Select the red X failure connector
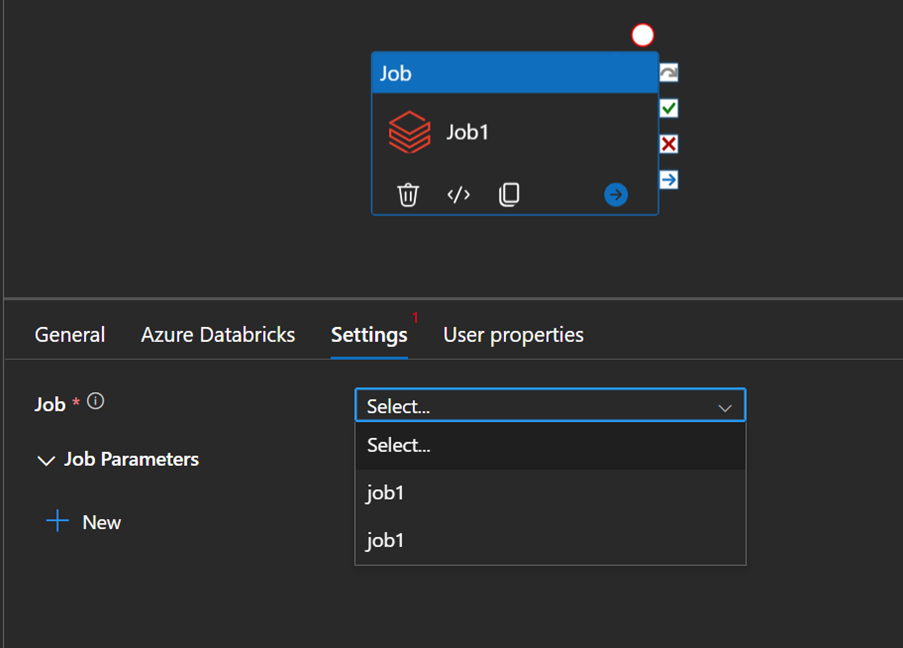Viewport: 903px width, 648px height. pyautogui.click(x=669, y=144)
